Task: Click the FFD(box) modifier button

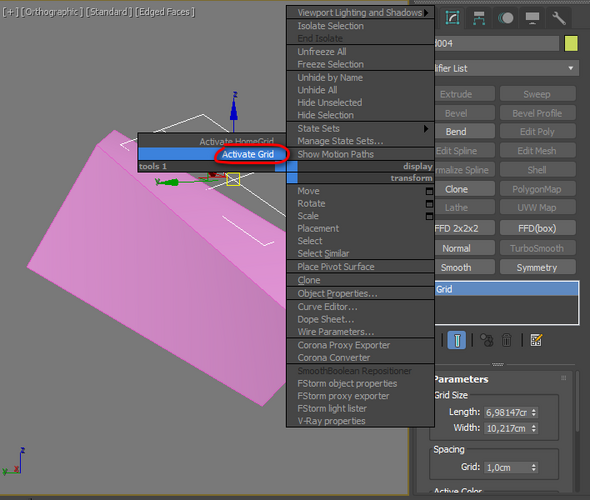Action: (x=537, y=228)
